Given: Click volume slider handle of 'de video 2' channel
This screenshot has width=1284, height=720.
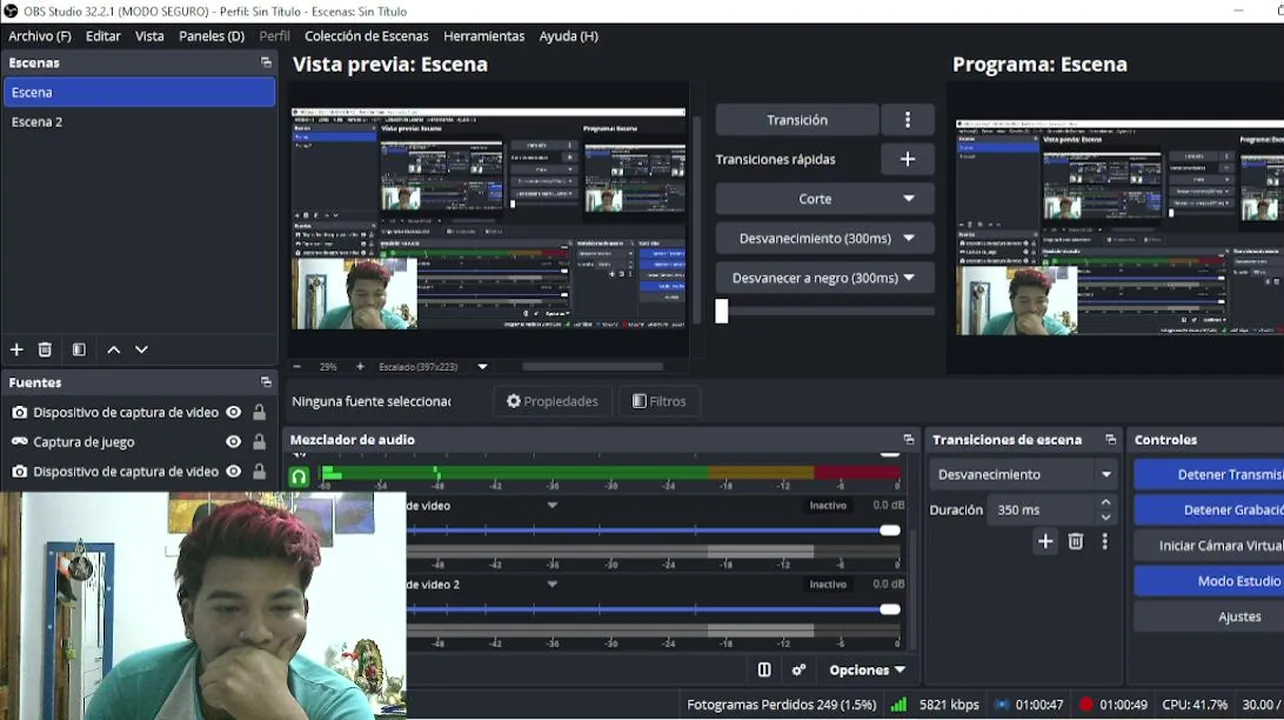Looking at the screenshot, I should click(x=890, y=609).
